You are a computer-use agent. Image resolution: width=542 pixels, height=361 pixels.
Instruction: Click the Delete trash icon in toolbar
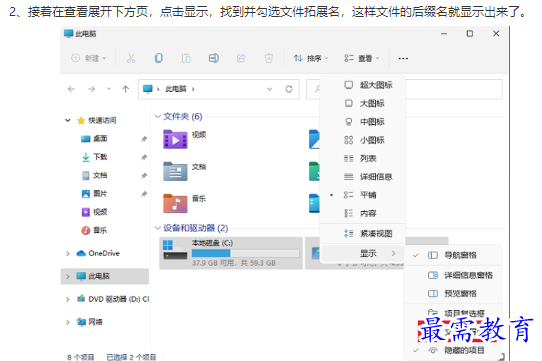coord(269,58)
